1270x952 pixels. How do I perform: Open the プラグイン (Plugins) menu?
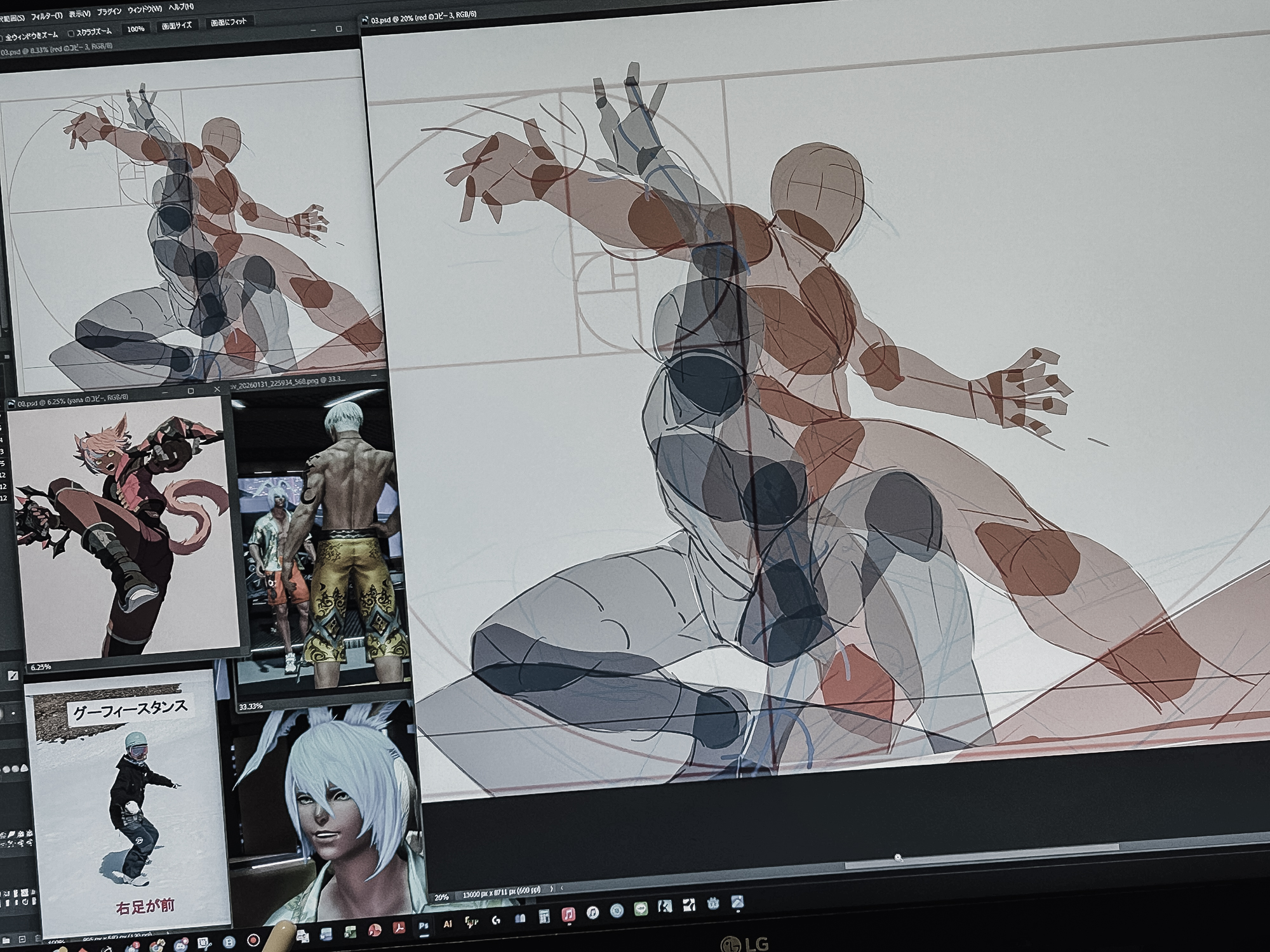(109, 11)
